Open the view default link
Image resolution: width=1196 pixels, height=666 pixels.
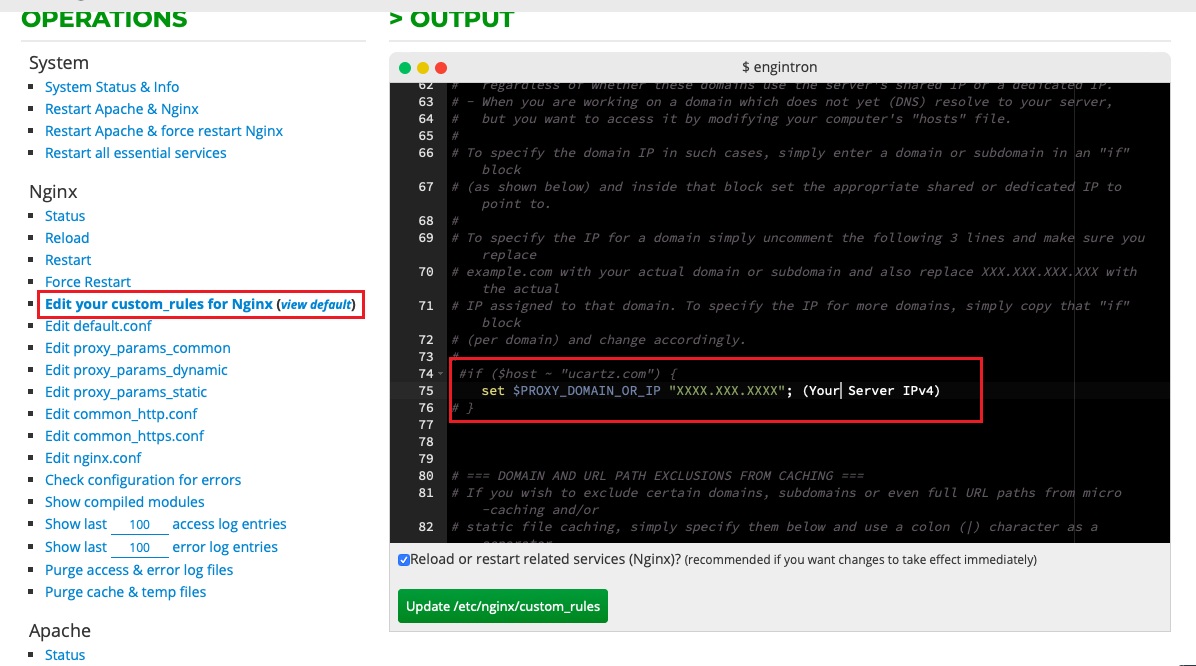(x=316, y=304)
